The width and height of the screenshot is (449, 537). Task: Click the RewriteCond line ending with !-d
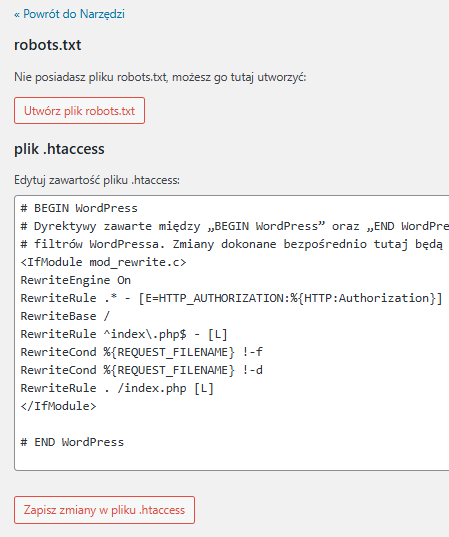tap(142, 370)
